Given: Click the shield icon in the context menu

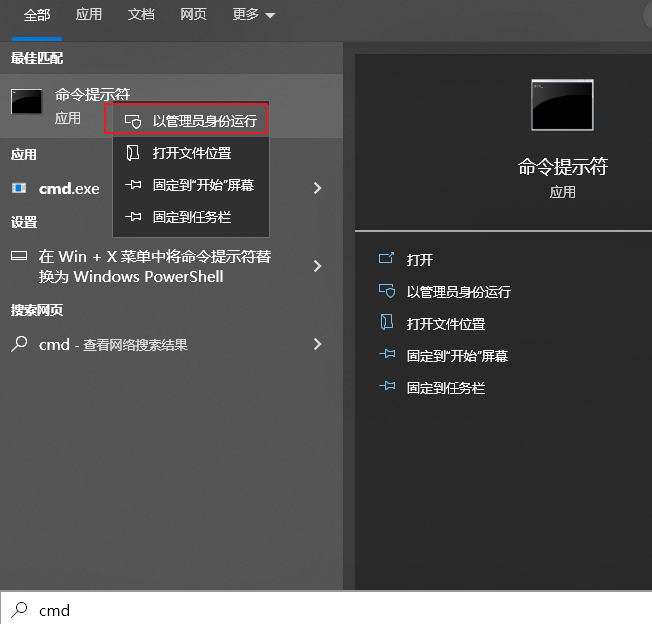Looking at the screenshot, I should click(133, 121).
